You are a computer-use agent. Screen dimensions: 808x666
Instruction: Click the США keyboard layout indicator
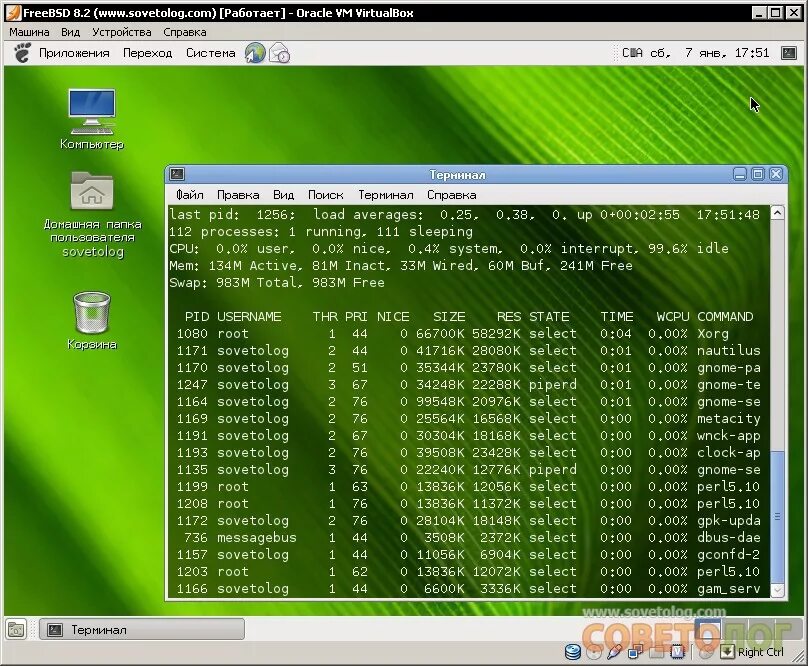pyautogui.click(x=632, y=53)
